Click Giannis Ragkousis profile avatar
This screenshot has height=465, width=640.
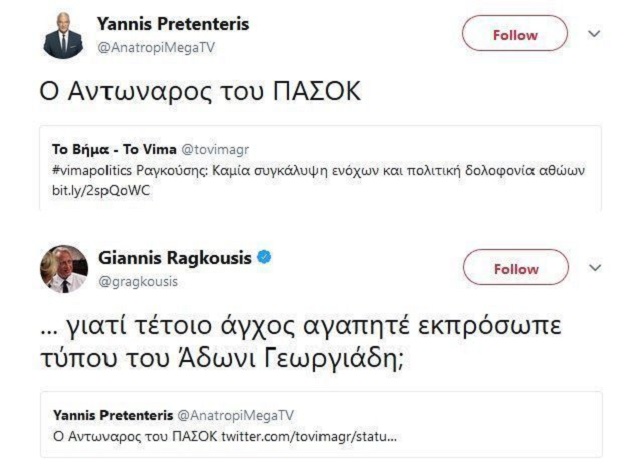pos(64,268)
